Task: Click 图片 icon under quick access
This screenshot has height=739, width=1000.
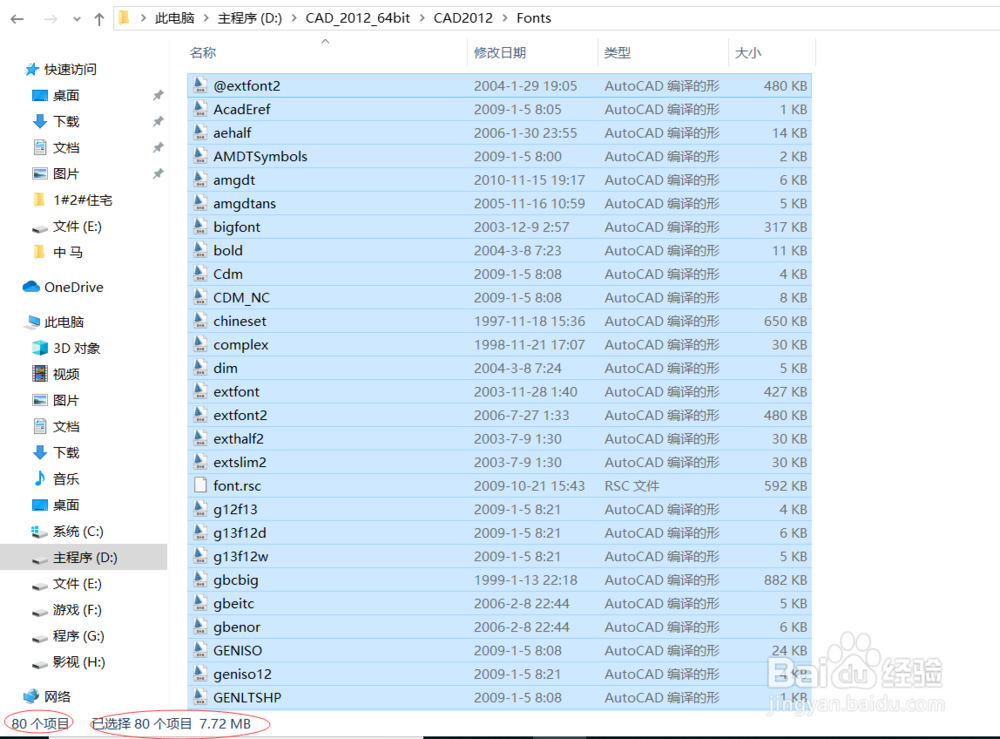Action: click(40, 173)
